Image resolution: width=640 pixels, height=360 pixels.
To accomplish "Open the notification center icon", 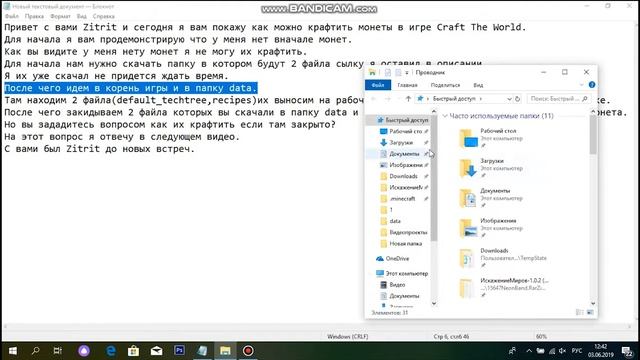I will [x=627, y=351].
